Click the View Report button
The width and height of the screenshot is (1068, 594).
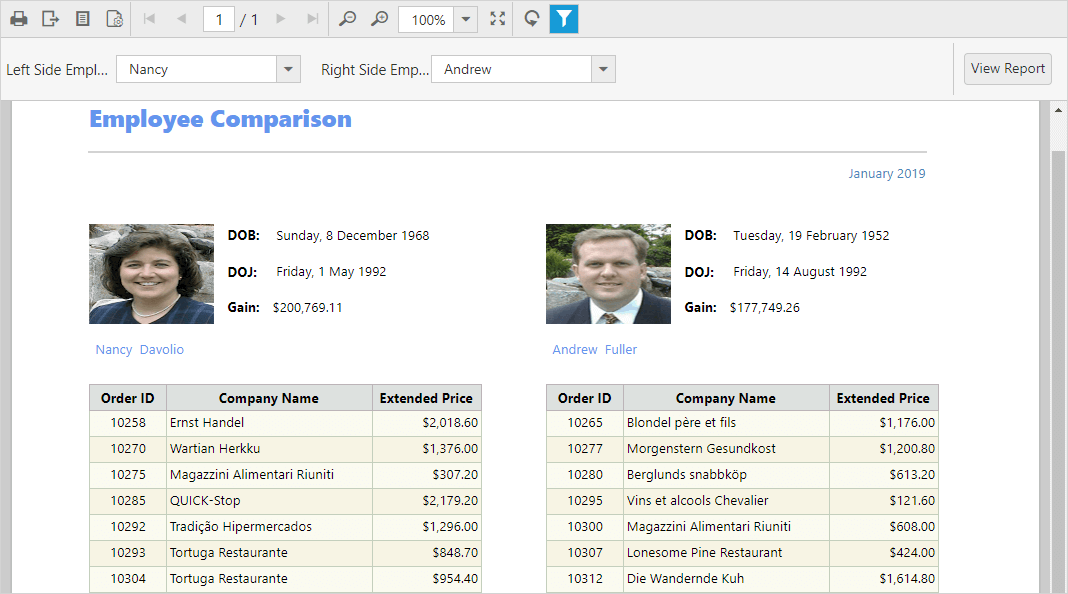pyautogui.click(x=1007, y=69)
